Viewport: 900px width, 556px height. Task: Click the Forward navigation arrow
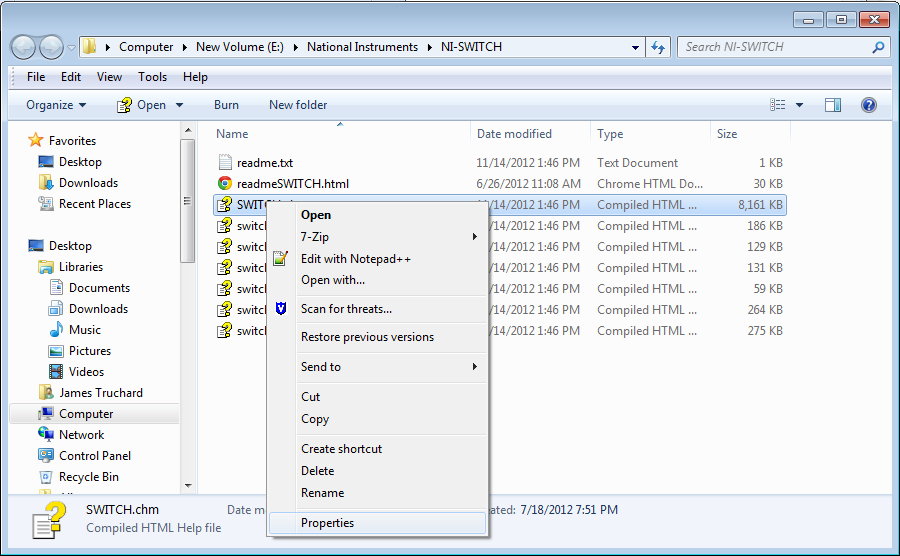pos(51,47)
